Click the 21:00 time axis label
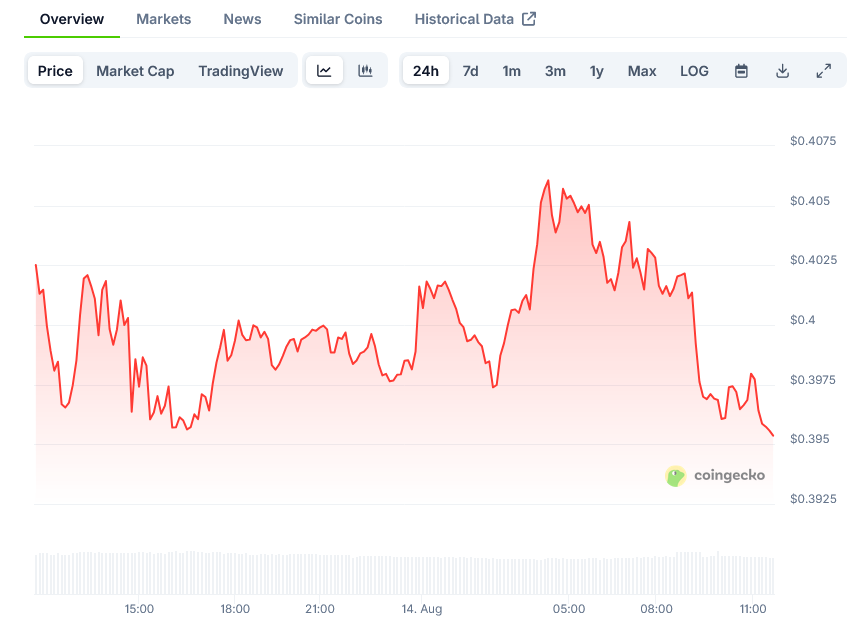Viewport: 847px width, 630px height. point(320,609)
